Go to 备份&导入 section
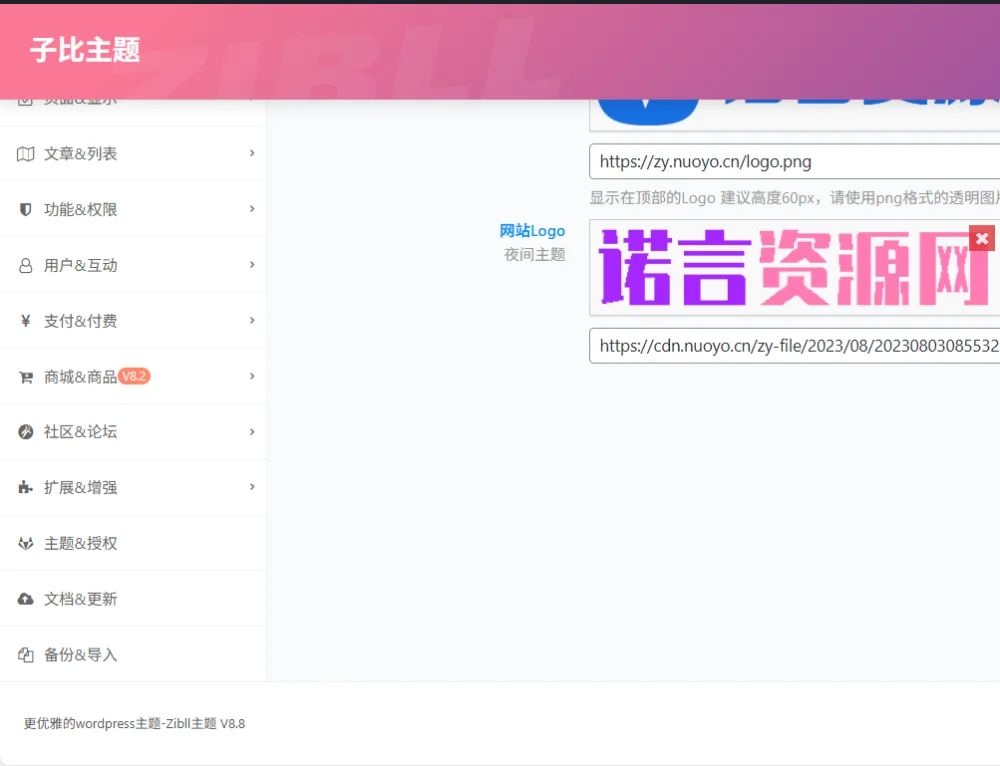Screen dimensions: 1000x766 click(x=133, y=654)
